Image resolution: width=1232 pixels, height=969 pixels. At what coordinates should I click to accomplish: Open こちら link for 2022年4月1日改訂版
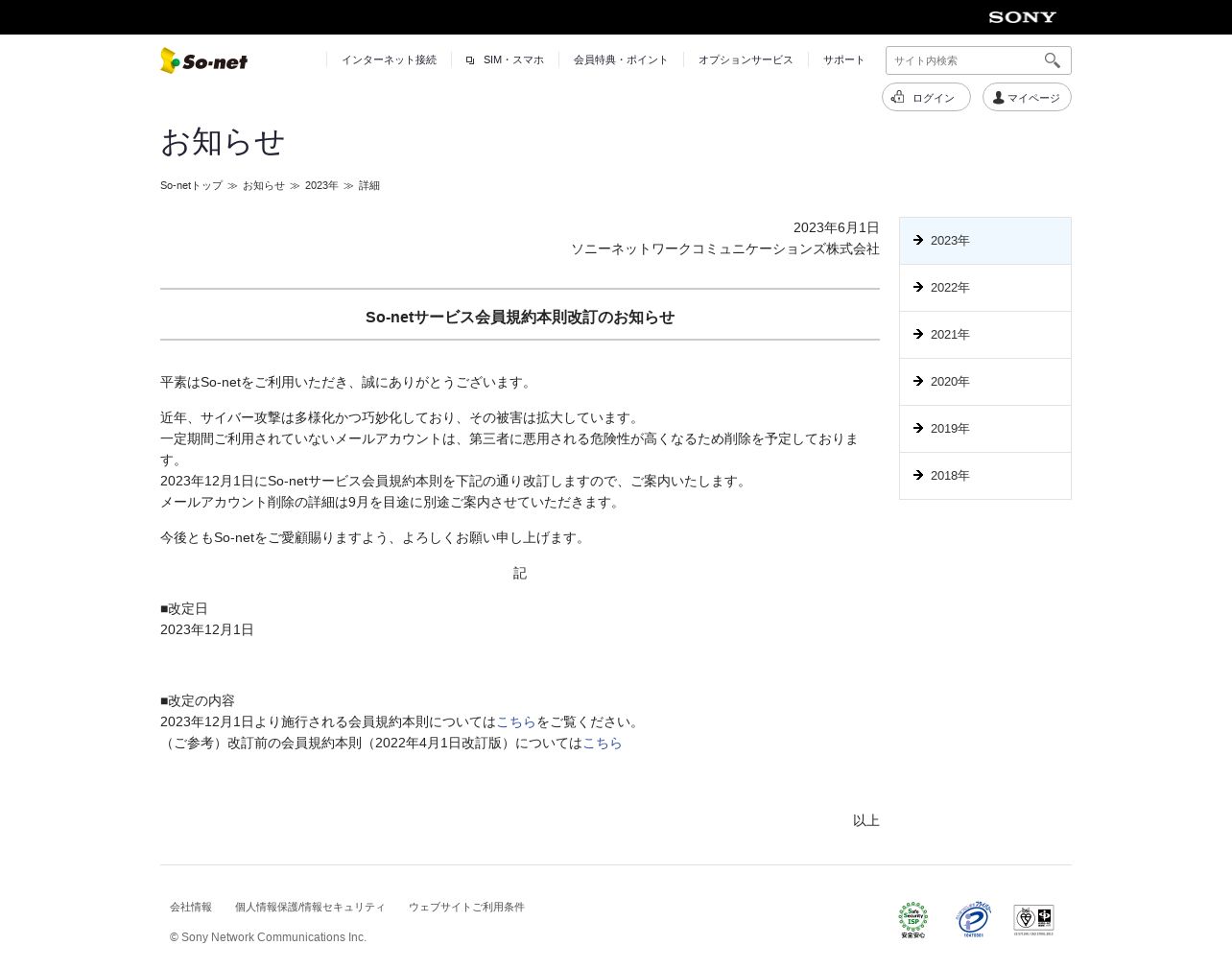pyautogui.click(x=603, y=743)
